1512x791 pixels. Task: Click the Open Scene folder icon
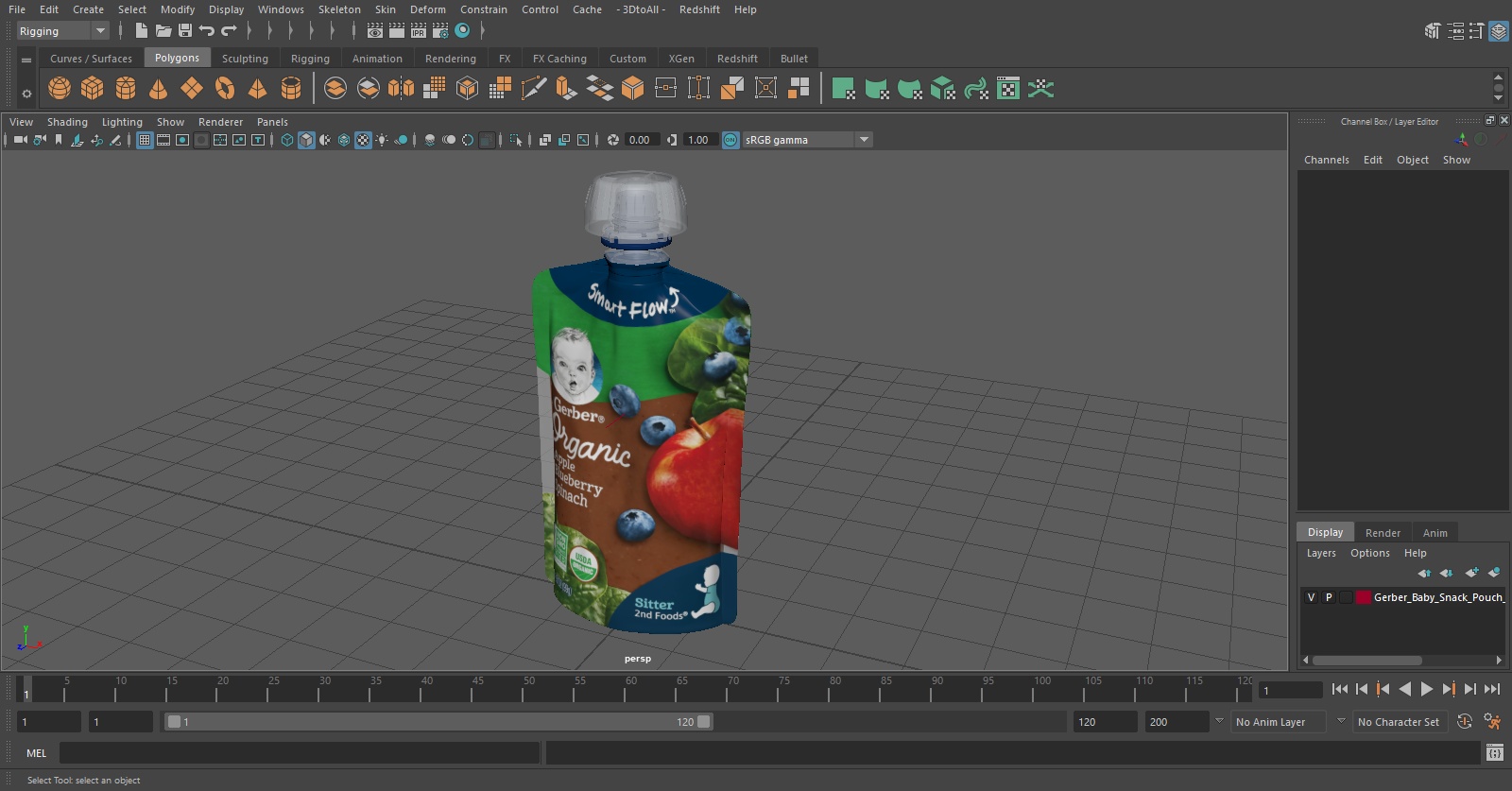163,30
